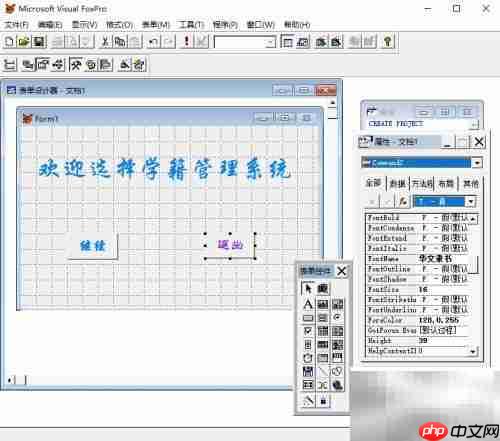This screenshot has height=441, width=500.
Task: Click the Save toolbar icon
Action: (x=38, y=42)
